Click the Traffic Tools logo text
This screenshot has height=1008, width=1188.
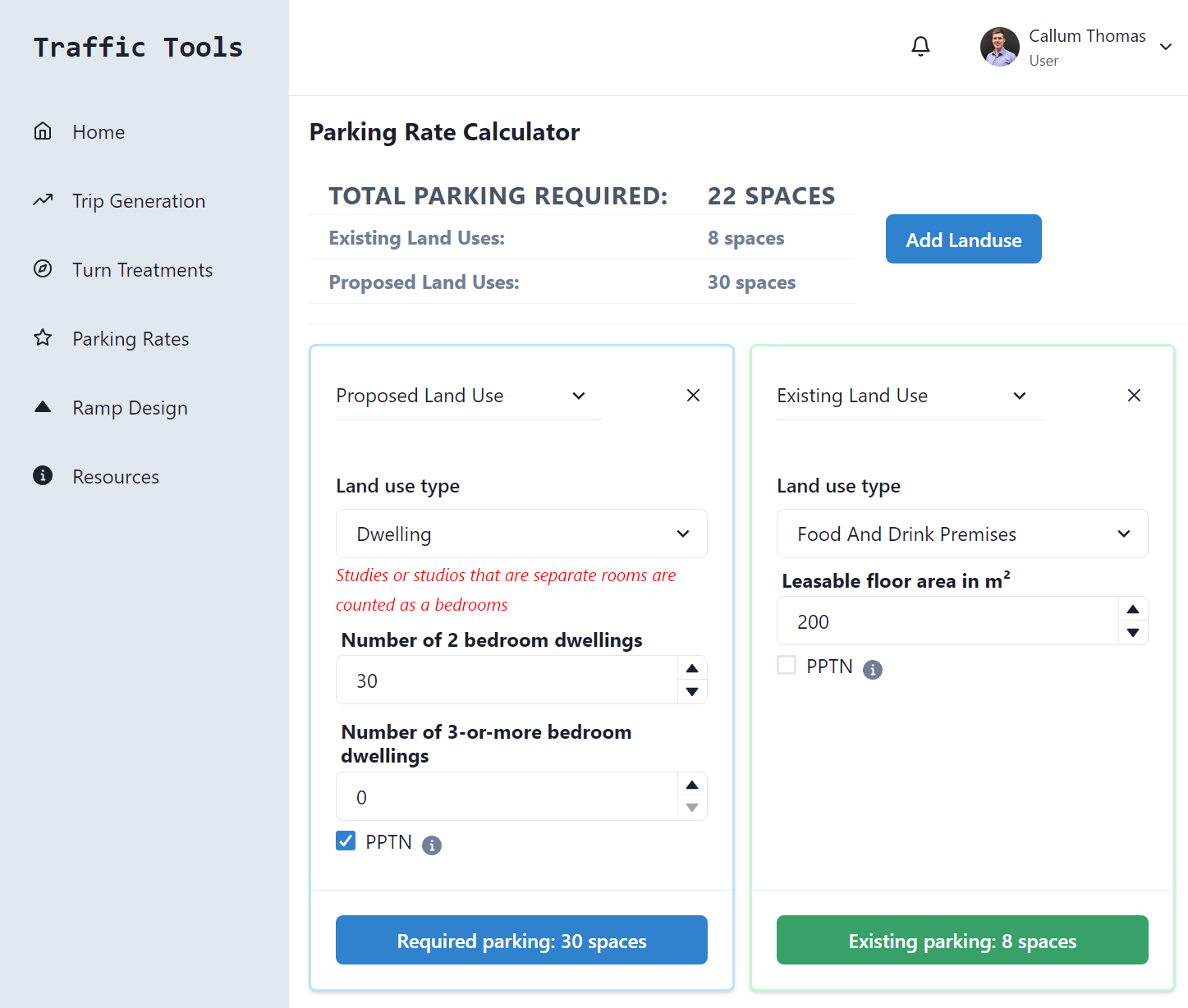click(138, 48)
